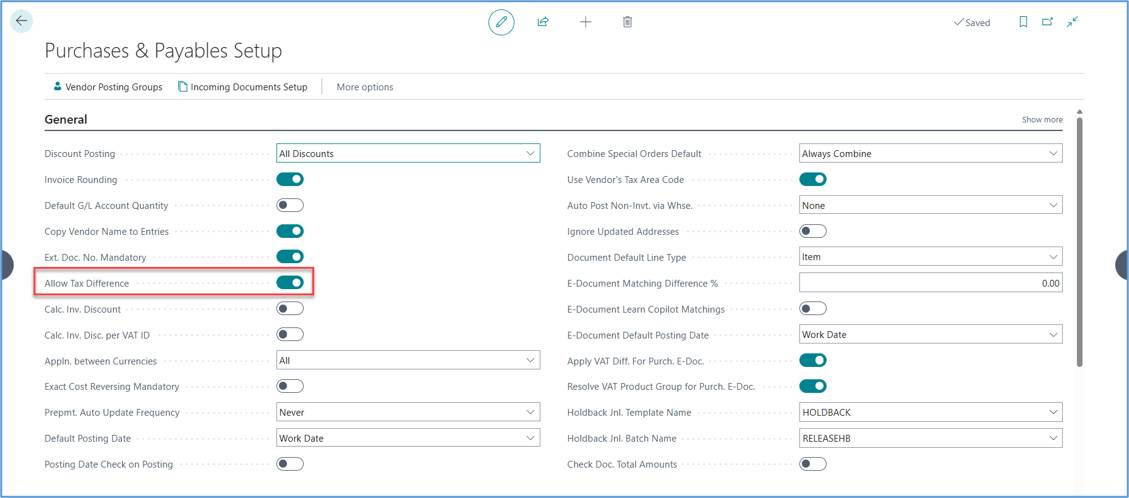Enable E-Document Learn Copilot Matchings
This screenshot has height=498, width=1129.
pyautogui.click(x=813, y=309)
